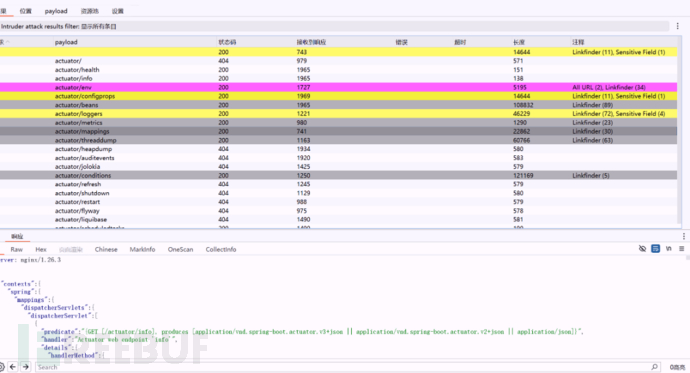Open the Hex response view
690x373 pixels.
click(x=41, y=249)
